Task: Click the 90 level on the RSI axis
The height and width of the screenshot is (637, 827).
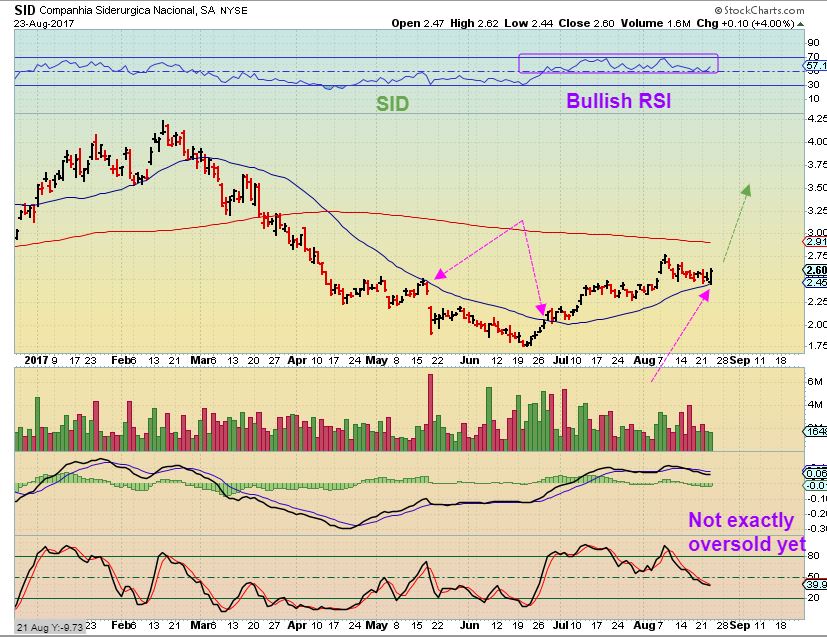Action: [x=813, y=43]
